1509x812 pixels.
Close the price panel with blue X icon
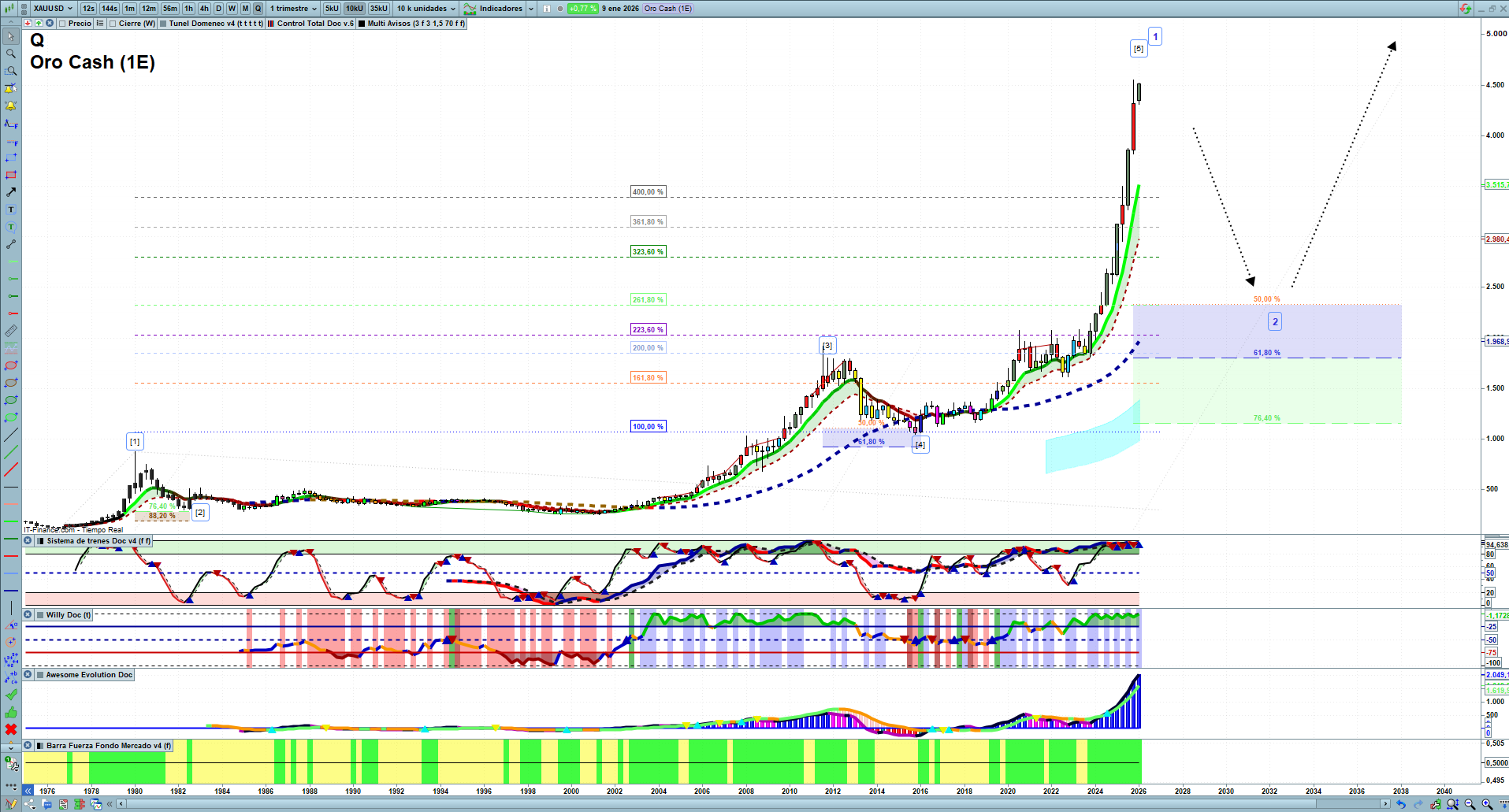point(50,24)
